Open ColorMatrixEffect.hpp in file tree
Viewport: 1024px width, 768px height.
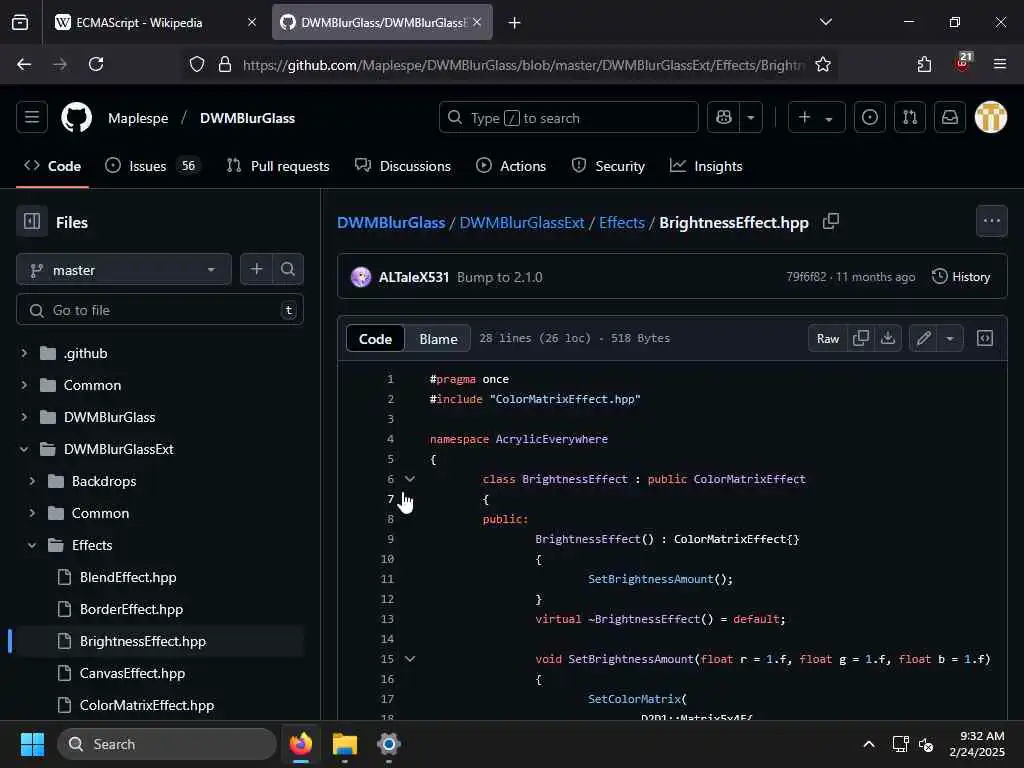pyautogui.click(x=147, y=705)
